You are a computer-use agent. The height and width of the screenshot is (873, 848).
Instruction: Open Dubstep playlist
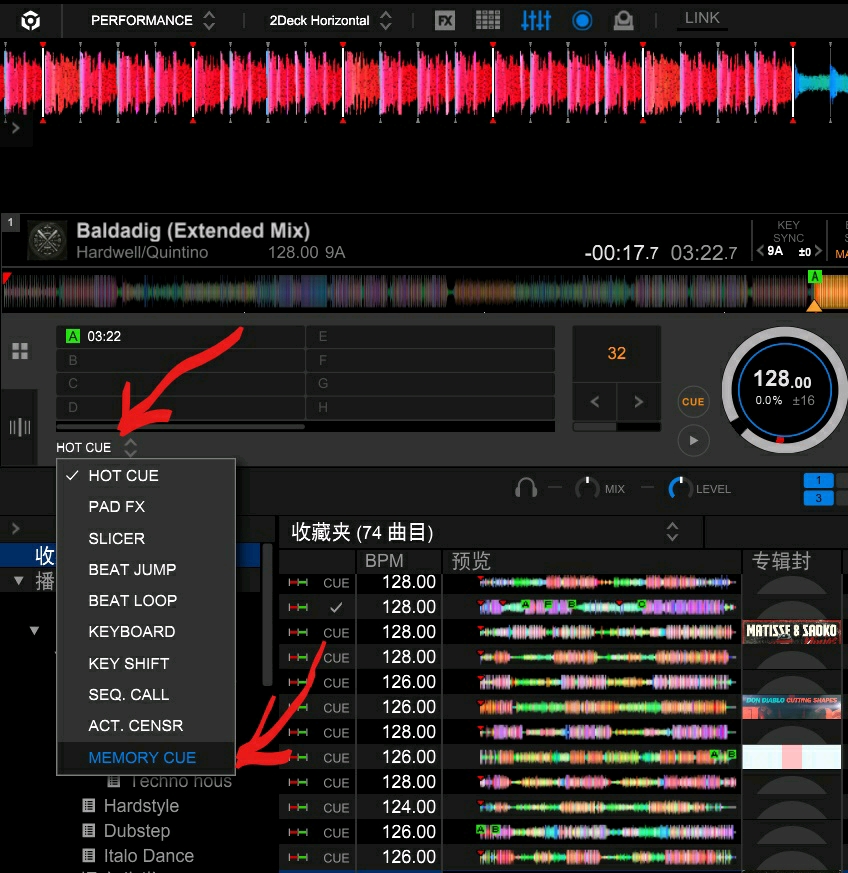pyautogui.click(x=137, y=831)
